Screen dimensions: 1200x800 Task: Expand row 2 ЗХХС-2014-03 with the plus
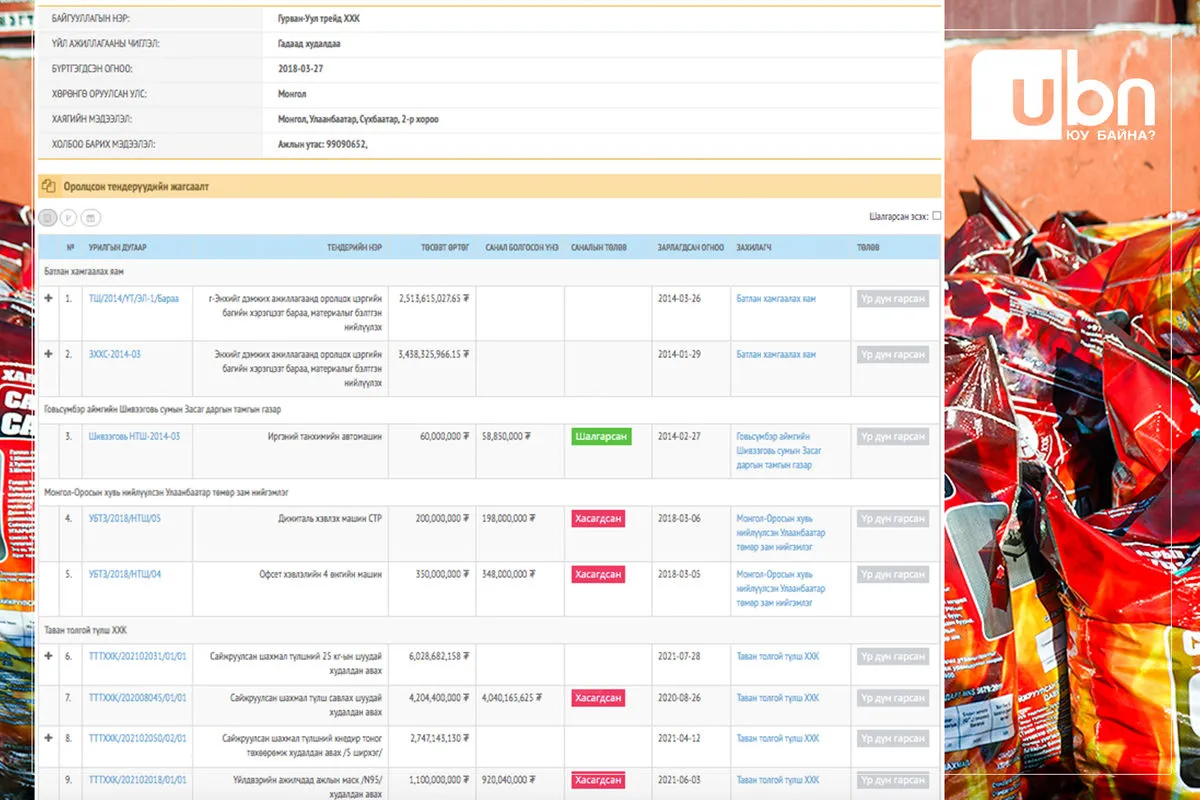click(x=48, y=354)
